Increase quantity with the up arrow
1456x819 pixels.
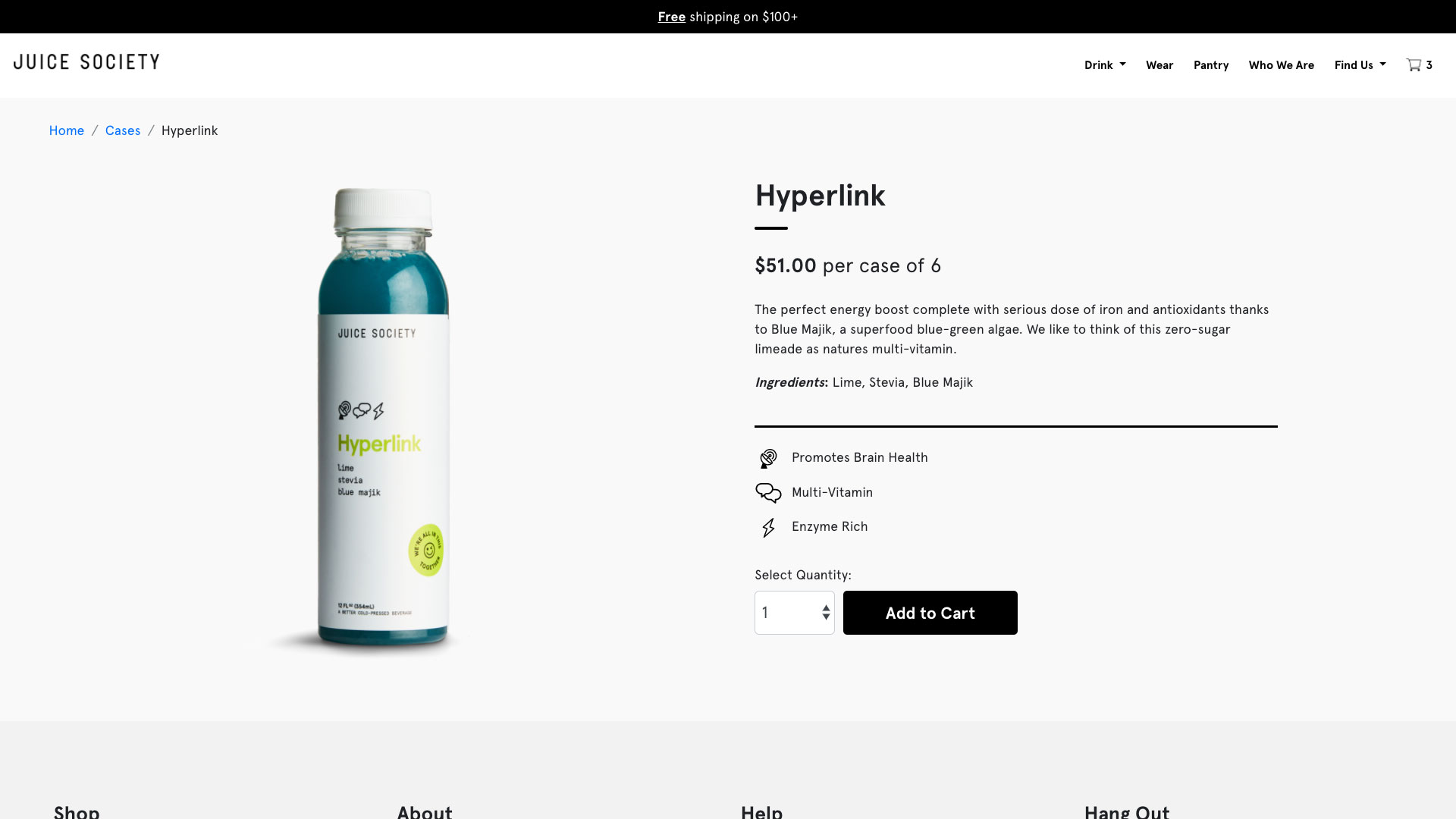[826, 608]
